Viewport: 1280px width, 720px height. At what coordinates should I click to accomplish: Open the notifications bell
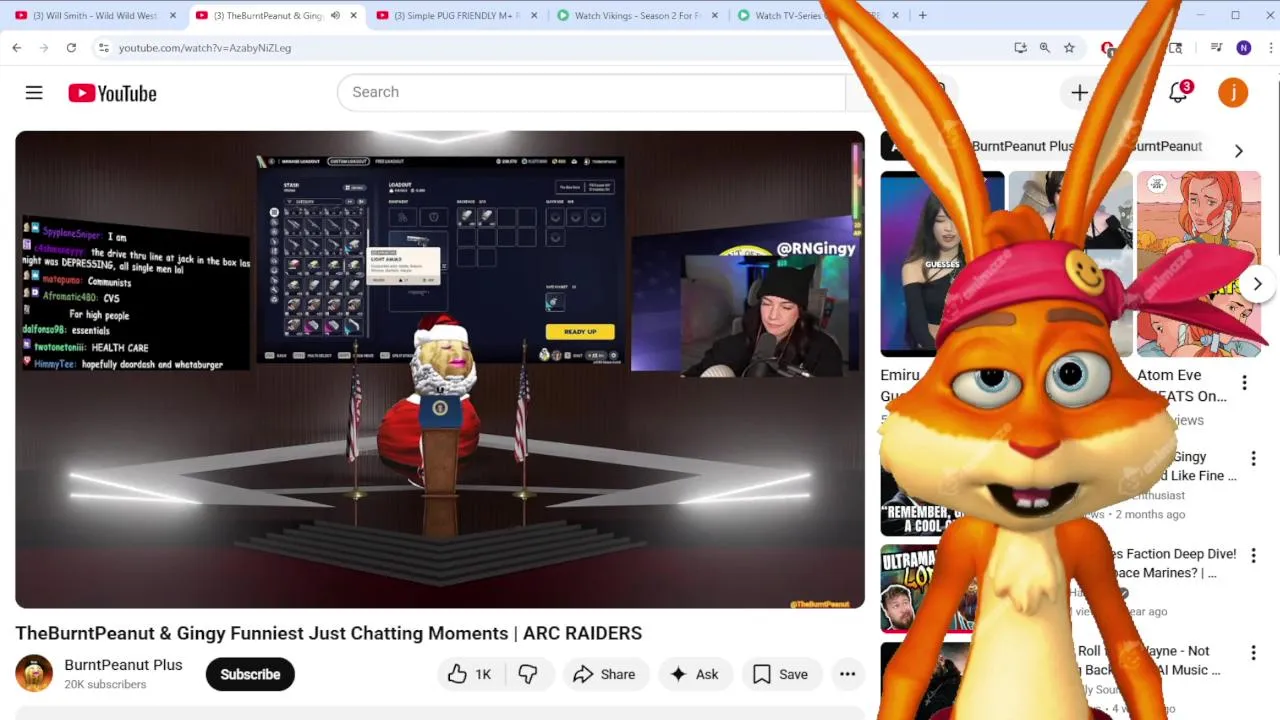coord(1179,92)
